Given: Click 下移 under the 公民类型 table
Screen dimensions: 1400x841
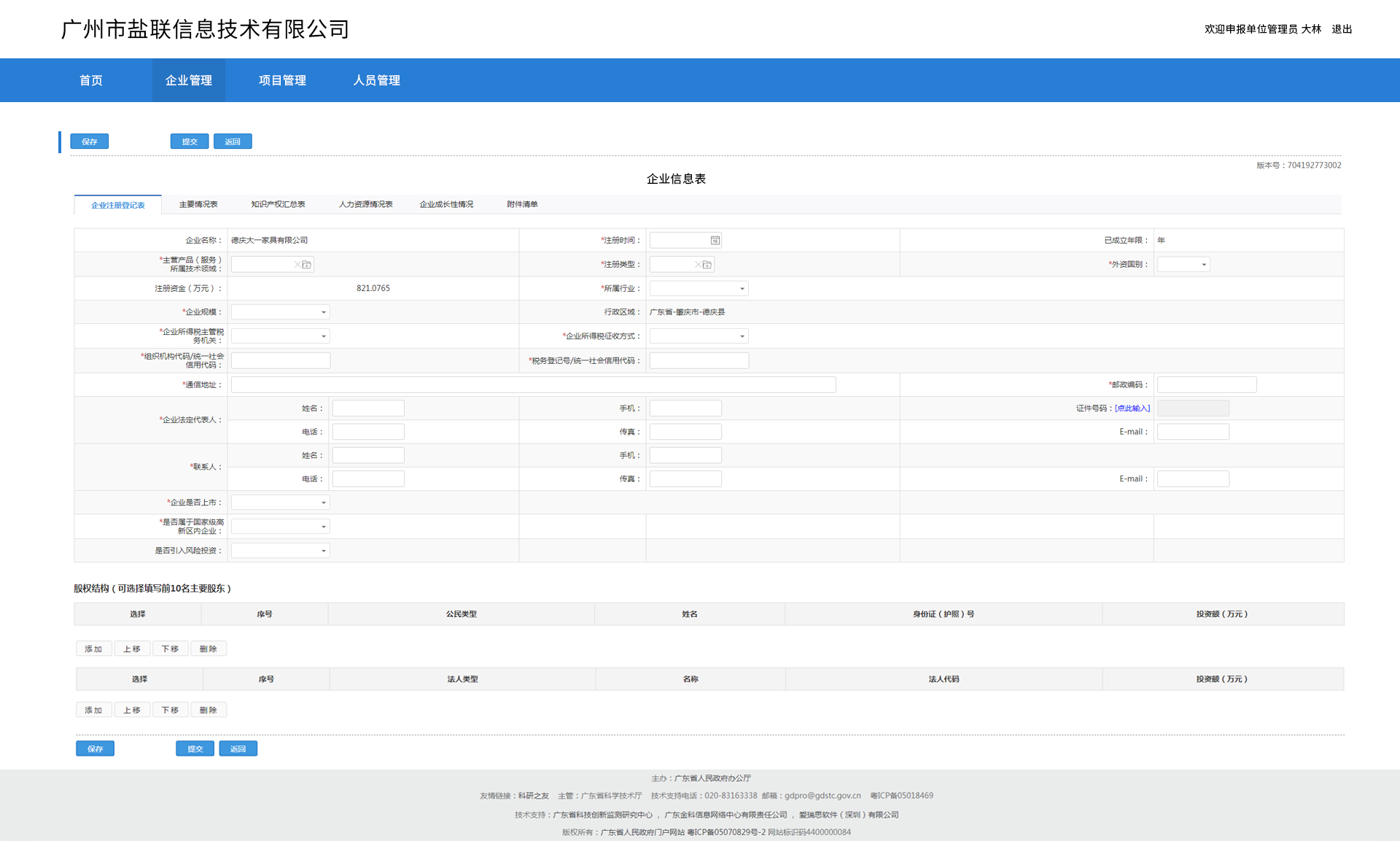Looking at the screenshot, I should point(170,648).
